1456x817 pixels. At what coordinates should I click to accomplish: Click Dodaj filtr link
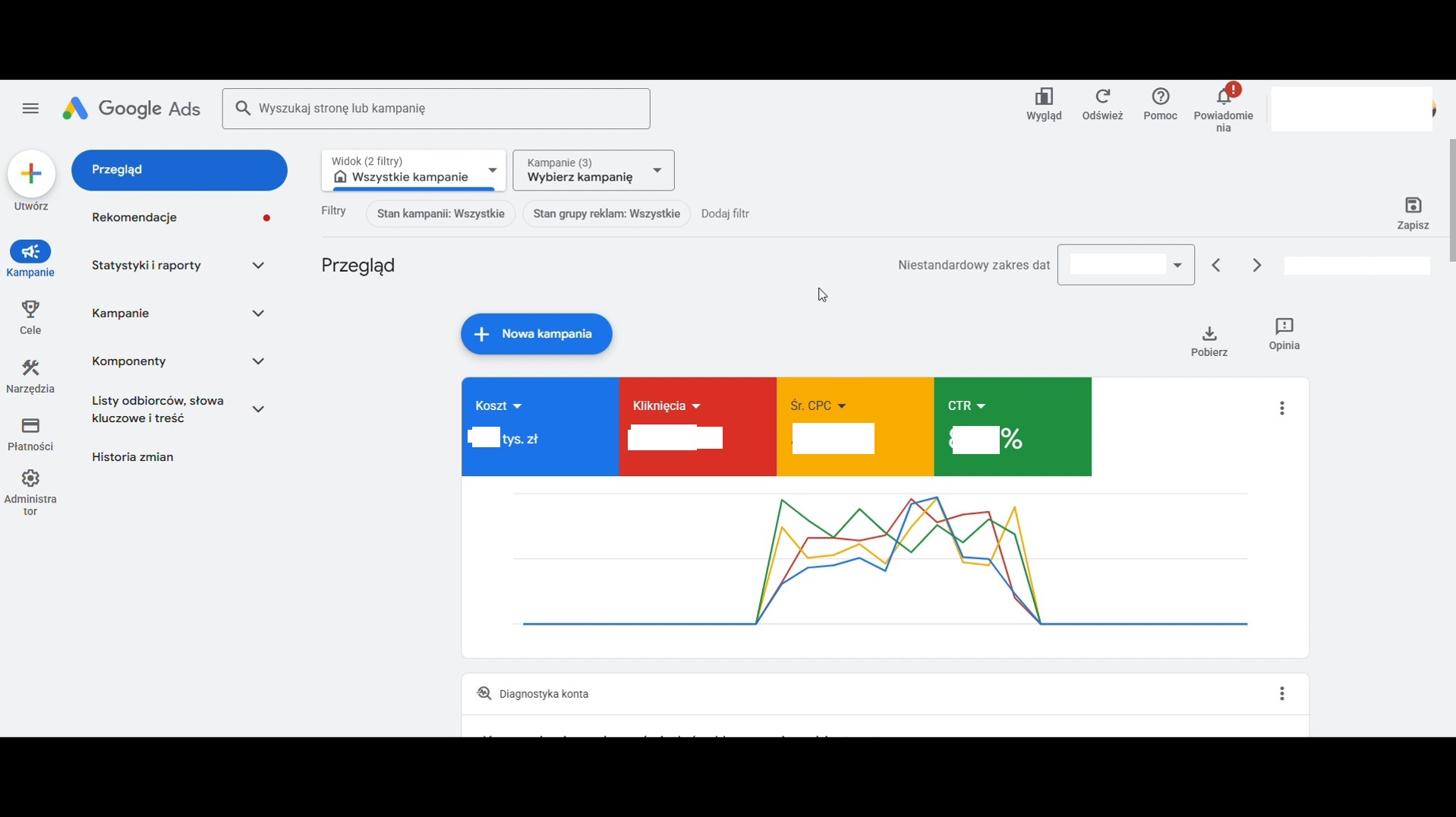pos(725,214)
